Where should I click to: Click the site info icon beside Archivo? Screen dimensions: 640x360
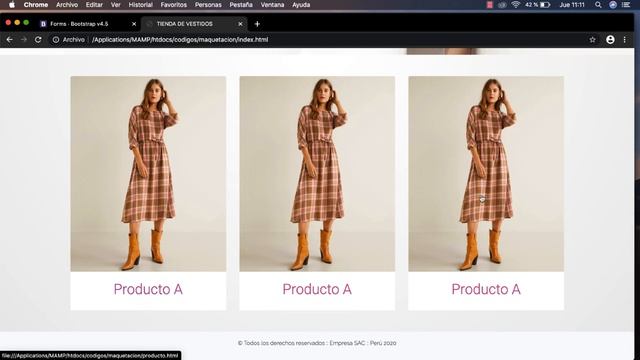pos(56,40)
